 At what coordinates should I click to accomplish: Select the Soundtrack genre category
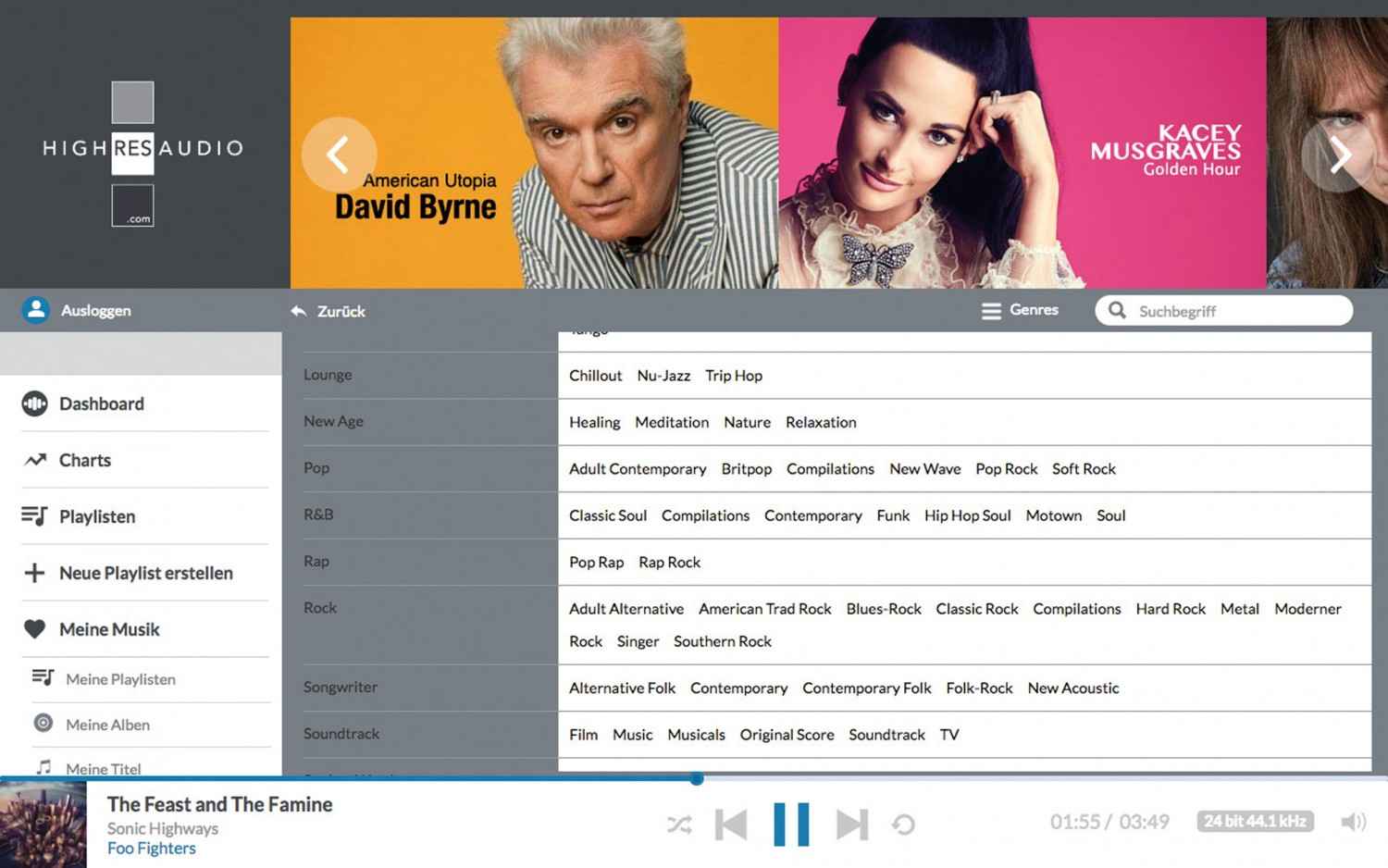point(341,733)
